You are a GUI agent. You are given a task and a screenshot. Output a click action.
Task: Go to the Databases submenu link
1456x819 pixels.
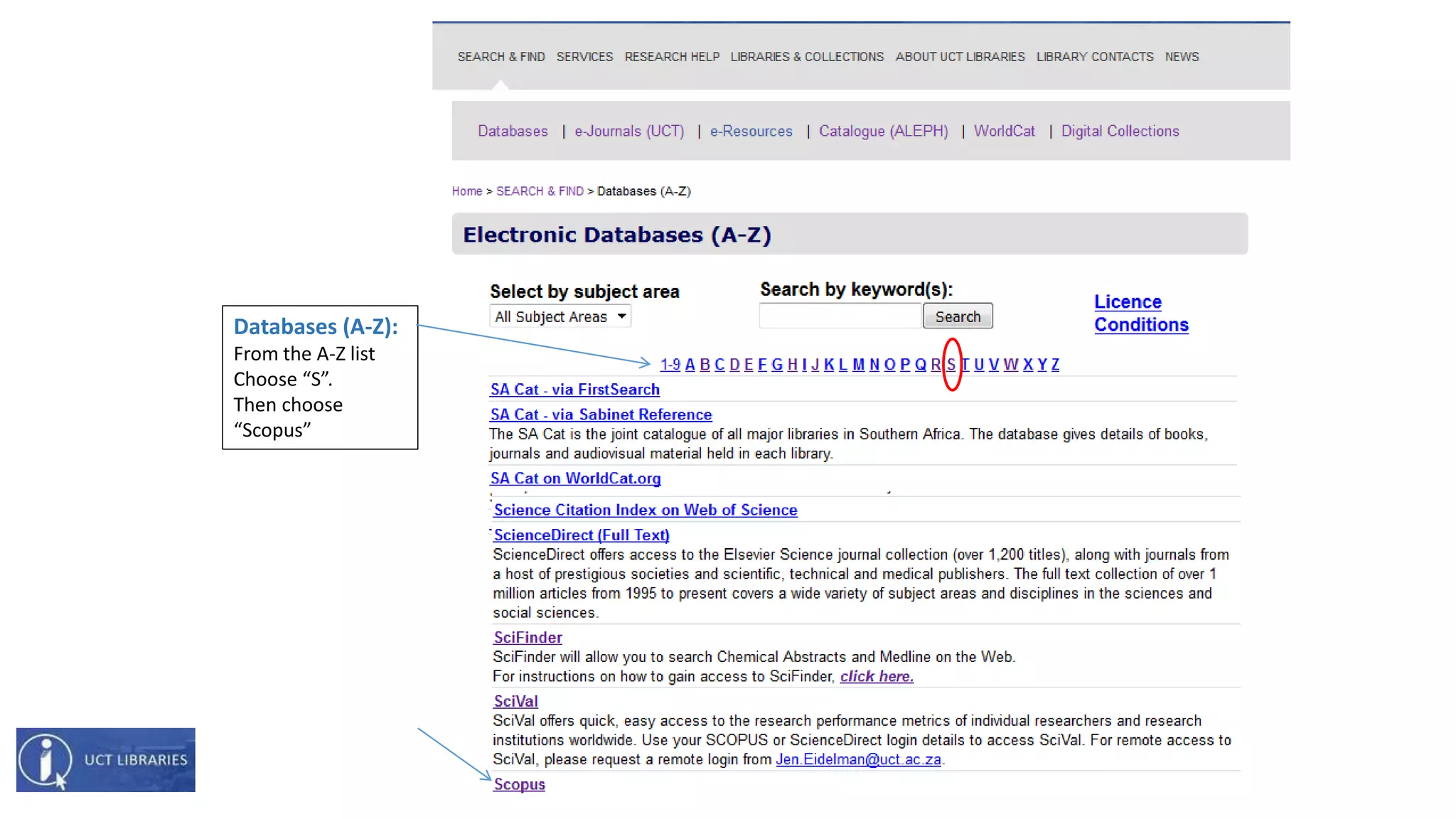(513, 131)
